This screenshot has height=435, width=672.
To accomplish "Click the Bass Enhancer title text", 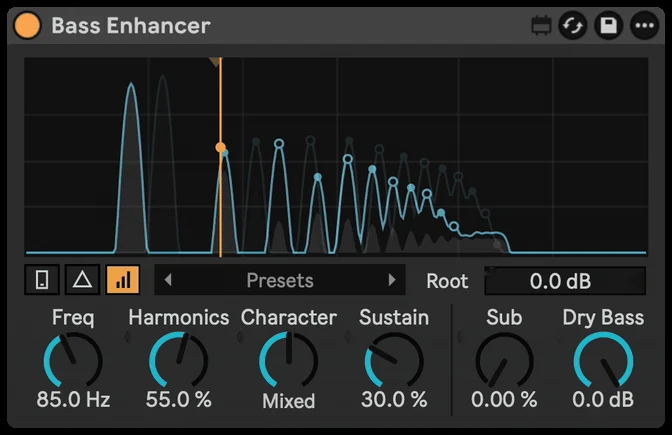I will [x=131, y=26].
